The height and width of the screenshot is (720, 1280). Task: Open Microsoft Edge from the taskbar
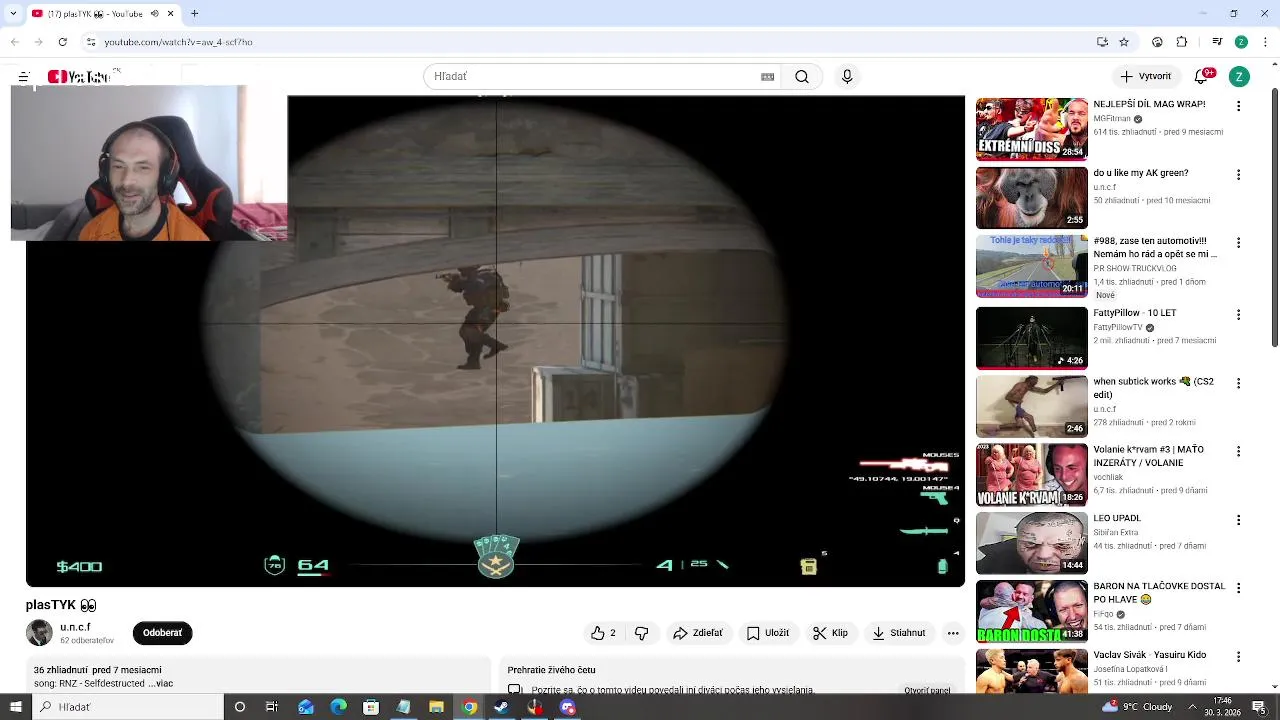click(x=339, y=707)
